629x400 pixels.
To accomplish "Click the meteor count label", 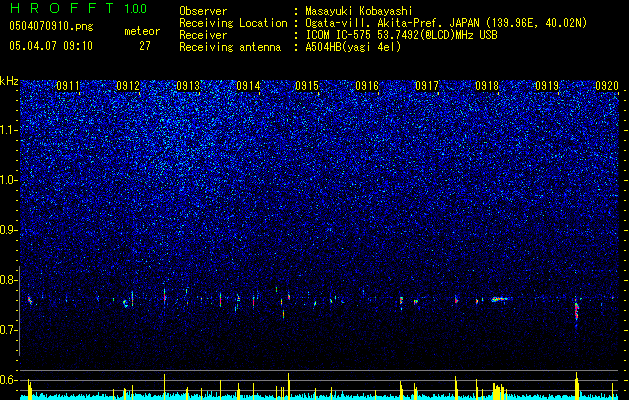I will tap(142, 31).
